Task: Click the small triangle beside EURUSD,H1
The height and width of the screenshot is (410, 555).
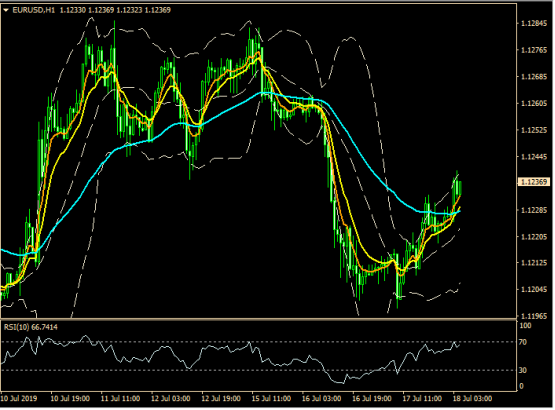Action: 6,10
